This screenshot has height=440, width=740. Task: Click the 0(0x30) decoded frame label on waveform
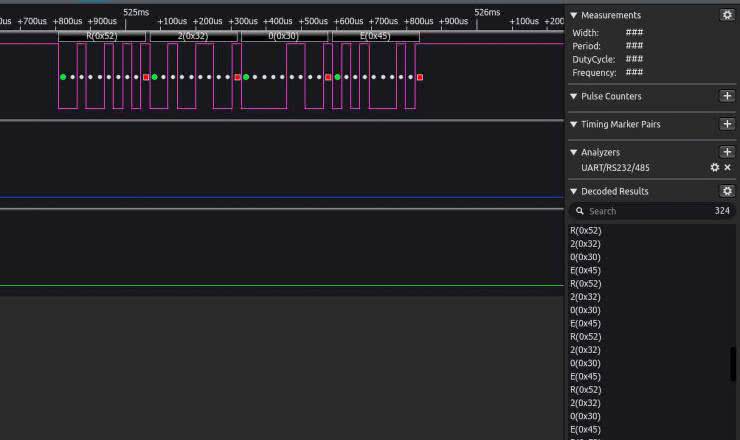click(284, 36)
